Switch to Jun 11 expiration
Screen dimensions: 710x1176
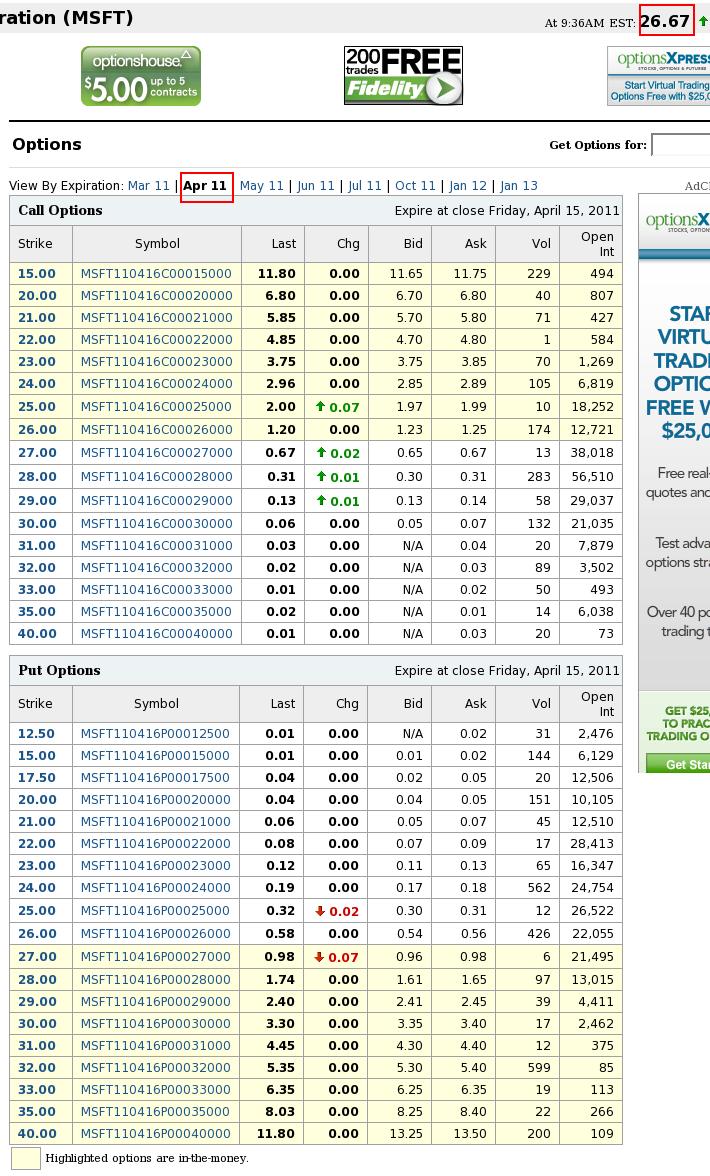(x=316, y=186)
